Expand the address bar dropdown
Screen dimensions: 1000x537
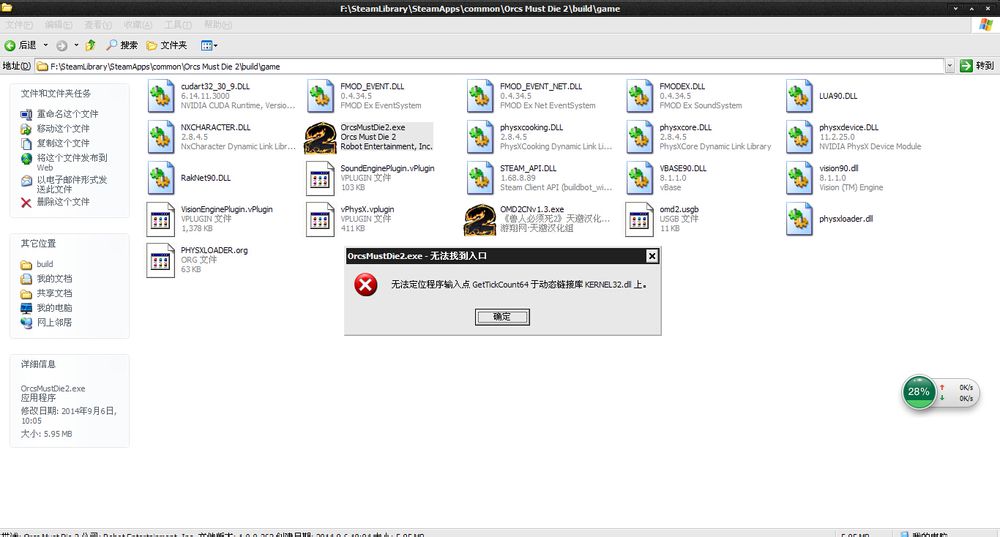950,66
